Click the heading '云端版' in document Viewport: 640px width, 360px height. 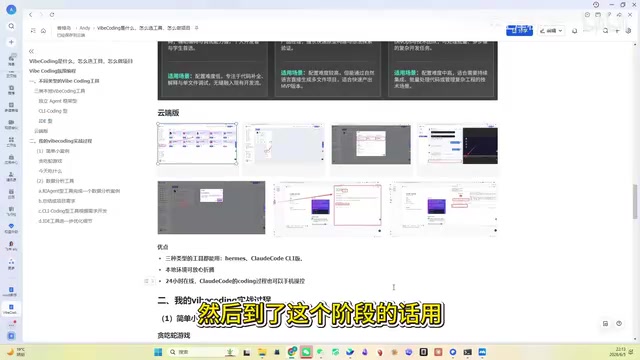pos(169,113)
